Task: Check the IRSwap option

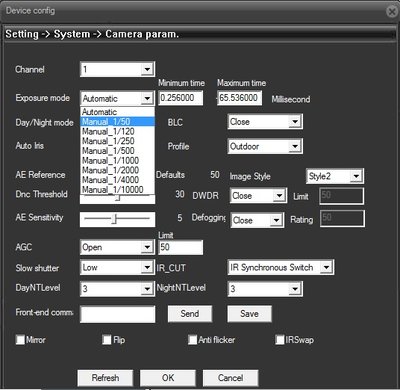Action: 280,340
